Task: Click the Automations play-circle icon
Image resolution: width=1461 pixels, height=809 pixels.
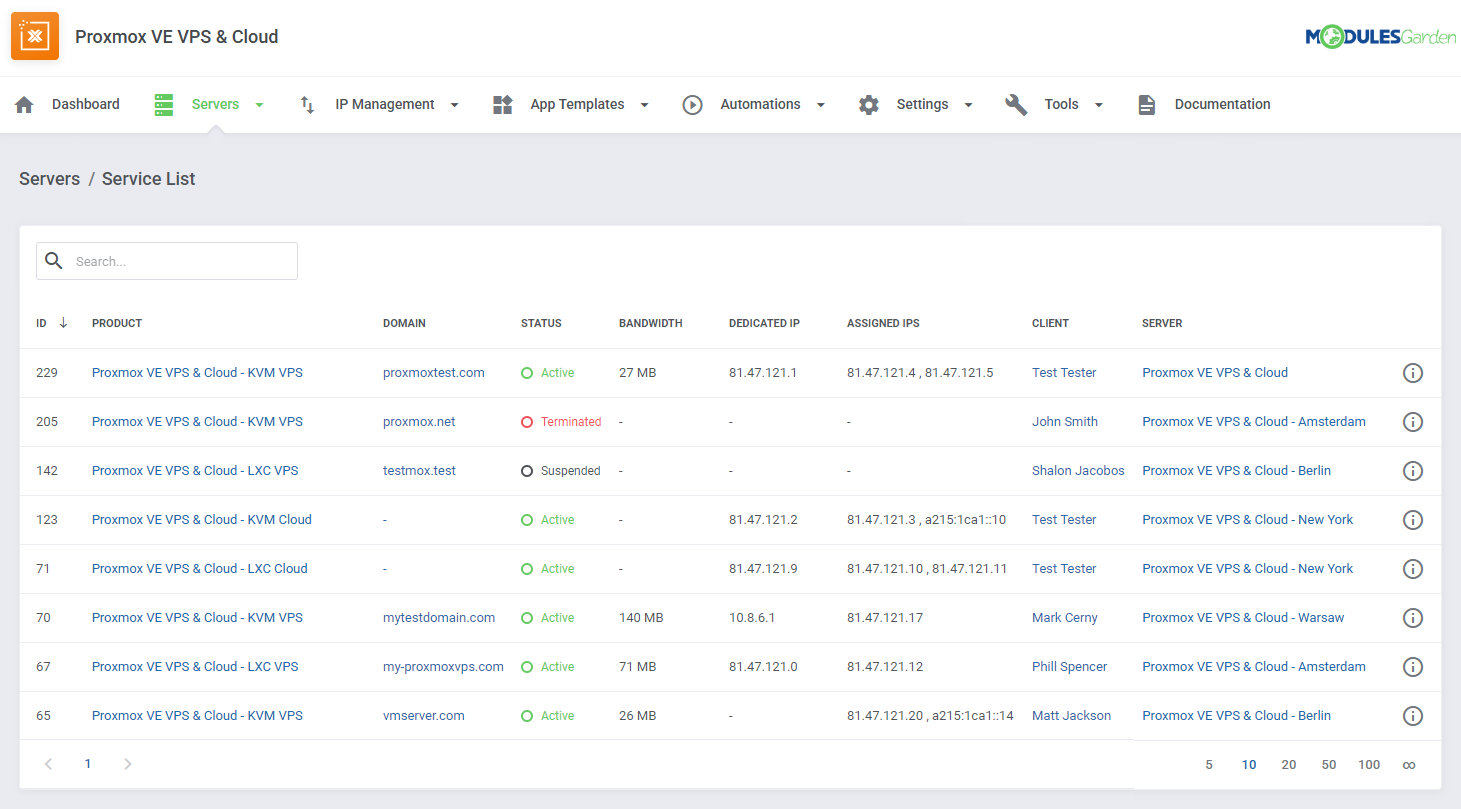Action: click(x=693, y=104)
